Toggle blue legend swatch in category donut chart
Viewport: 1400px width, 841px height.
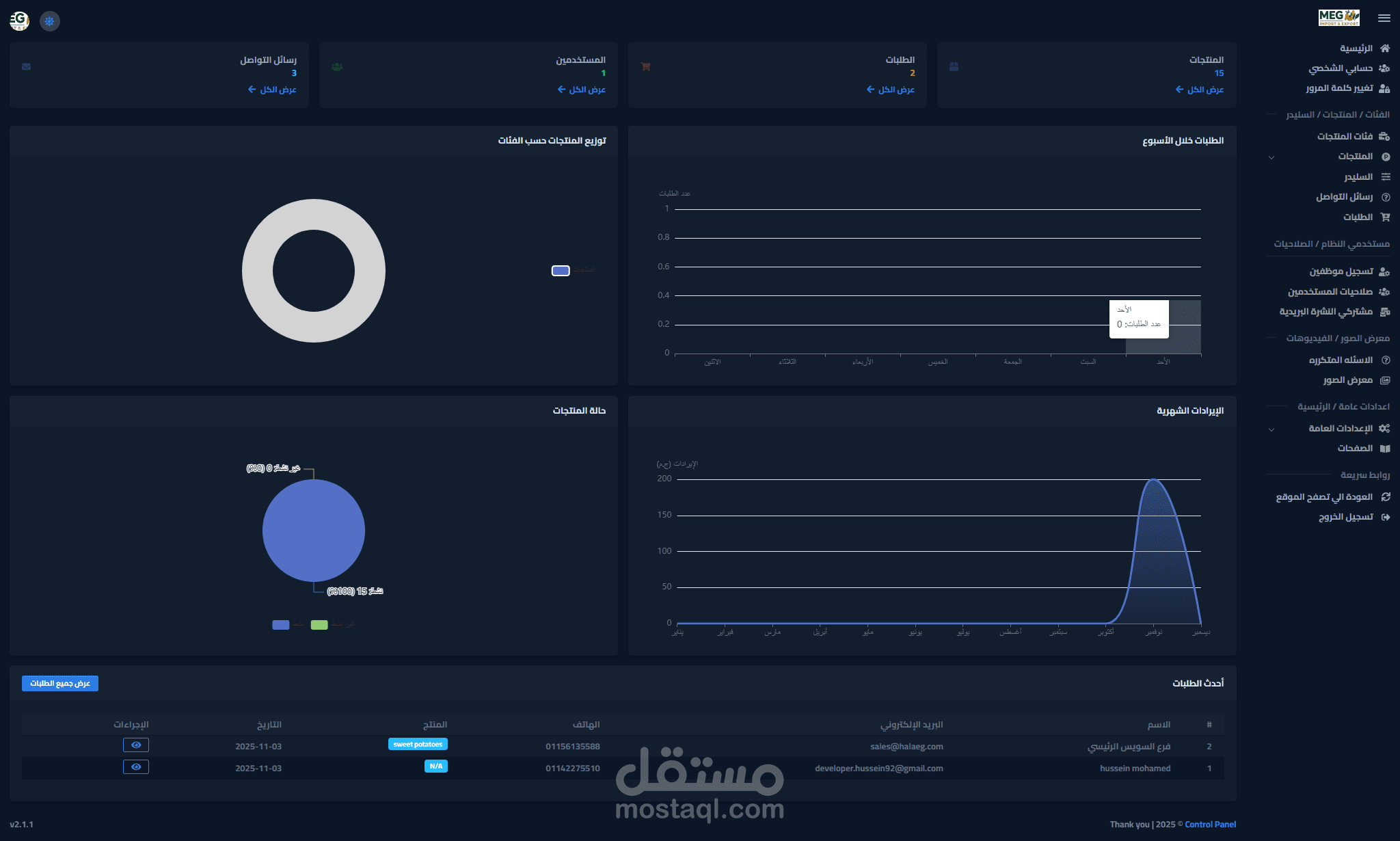tap(561, 271)
